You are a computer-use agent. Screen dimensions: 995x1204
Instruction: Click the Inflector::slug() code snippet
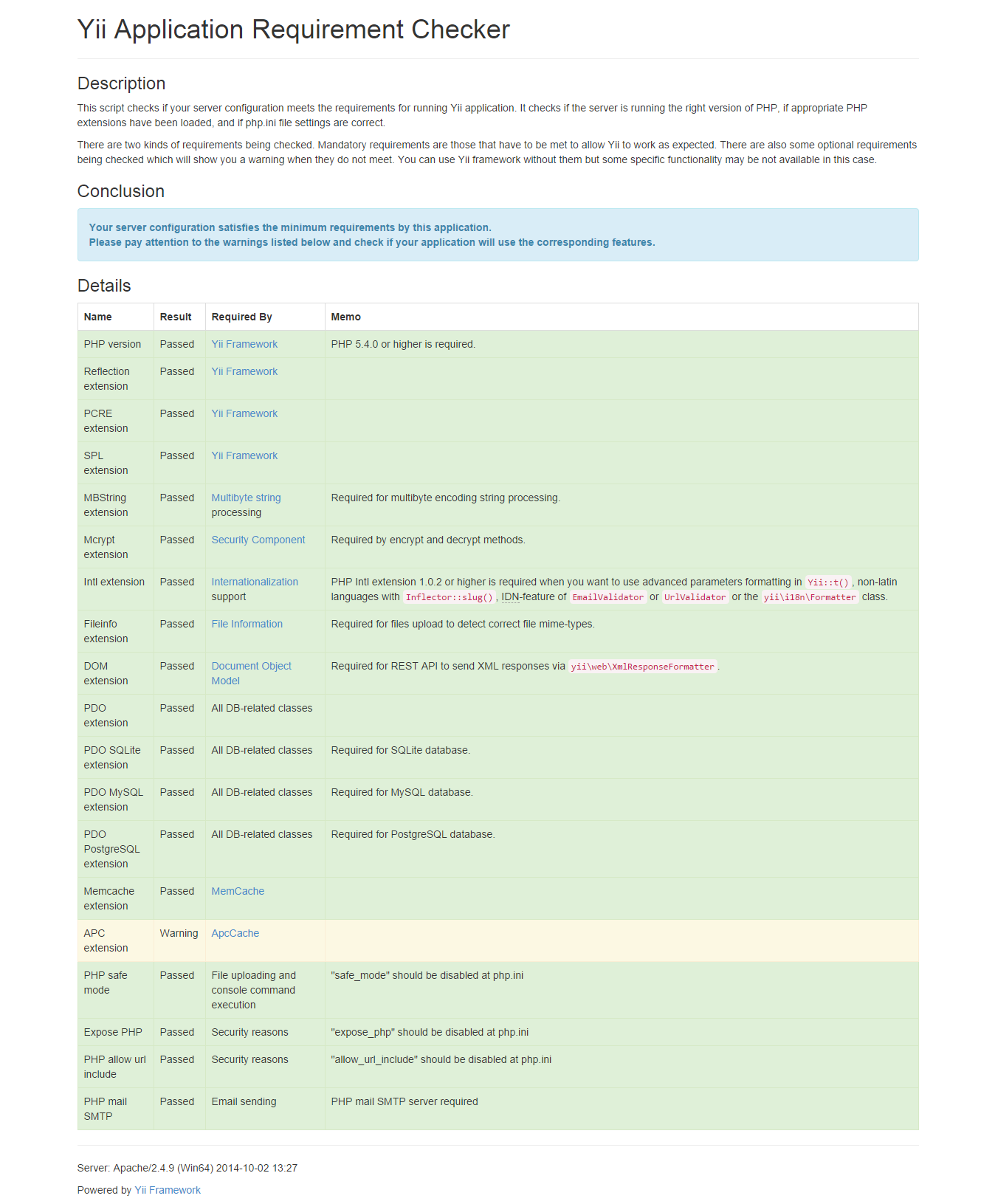point(449,597)
